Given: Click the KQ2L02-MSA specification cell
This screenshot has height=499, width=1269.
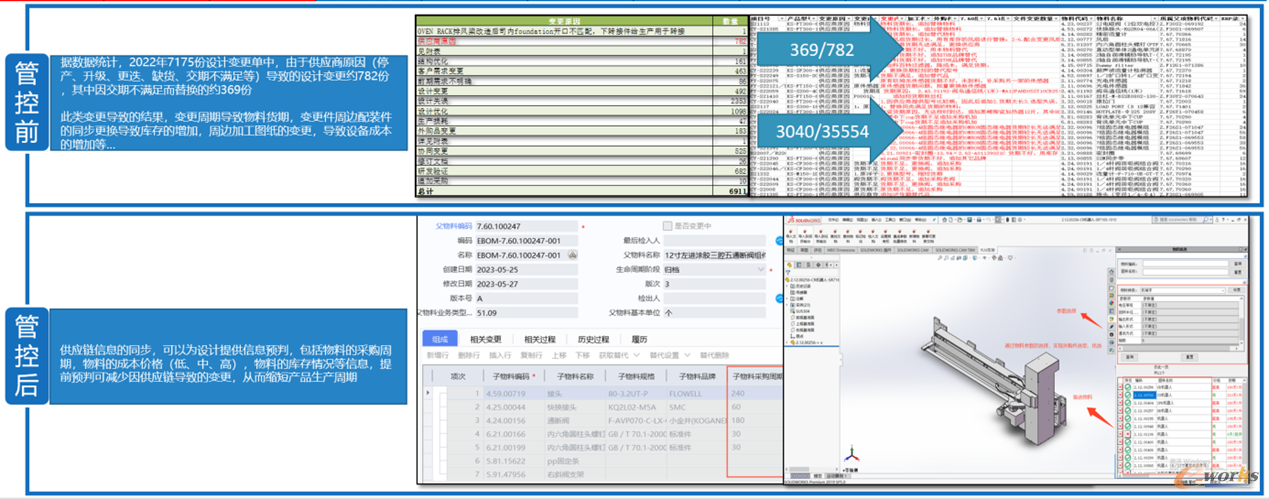Looking at the screenshot, I should tap(635, 407).
